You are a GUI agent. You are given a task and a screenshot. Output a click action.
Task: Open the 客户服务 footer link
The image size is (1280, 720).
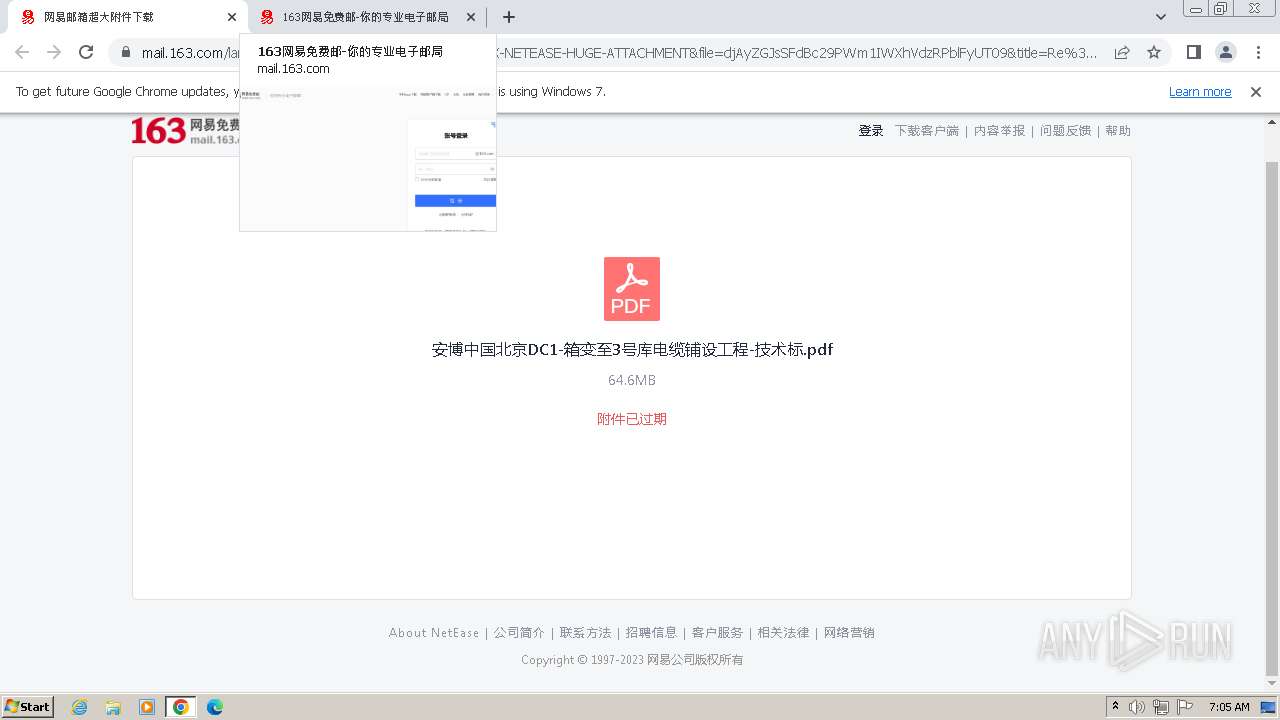point(717,633)
